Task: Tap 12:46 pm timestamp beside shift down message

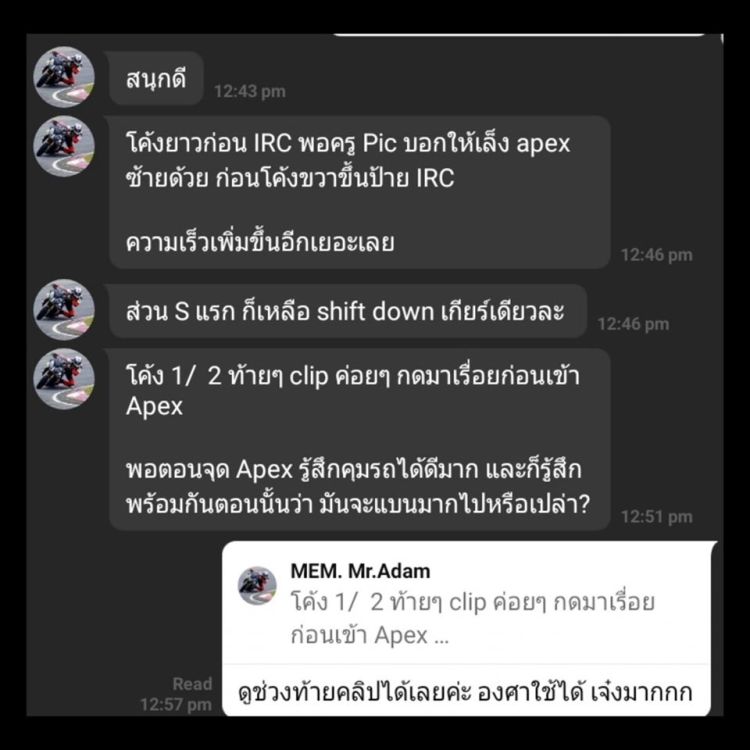Action: 633,324
